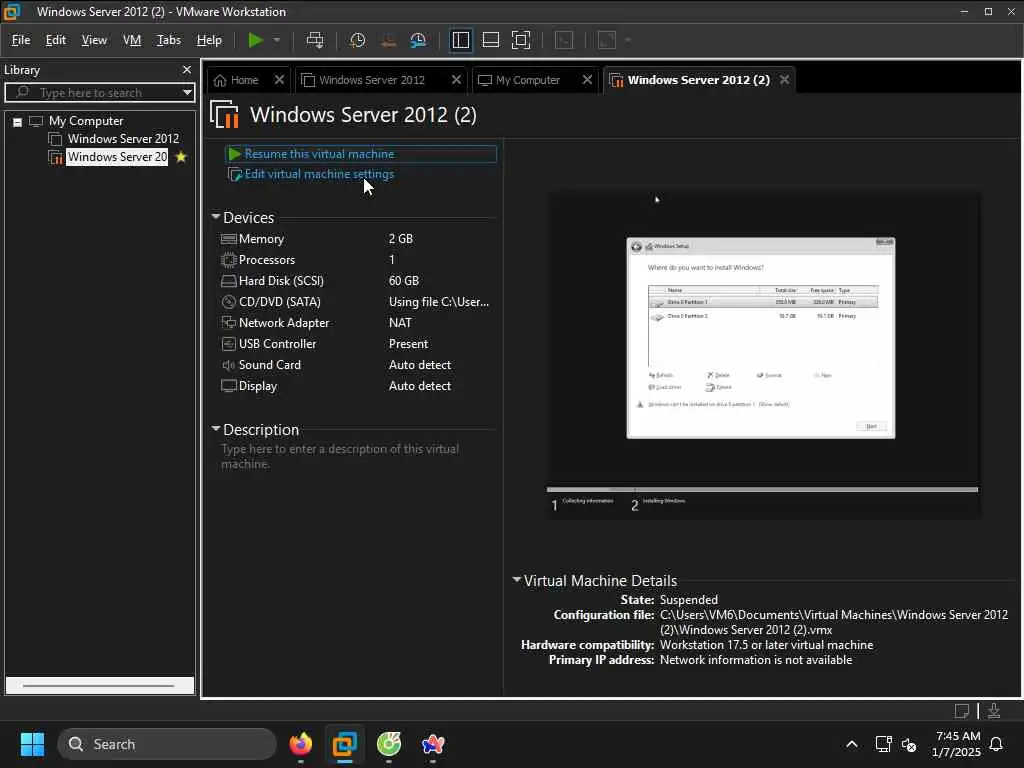The height and width of the screenshot is (768, 1024).
Task: Switch to the Windows Server 2012 tab
Action: (372, 80)
